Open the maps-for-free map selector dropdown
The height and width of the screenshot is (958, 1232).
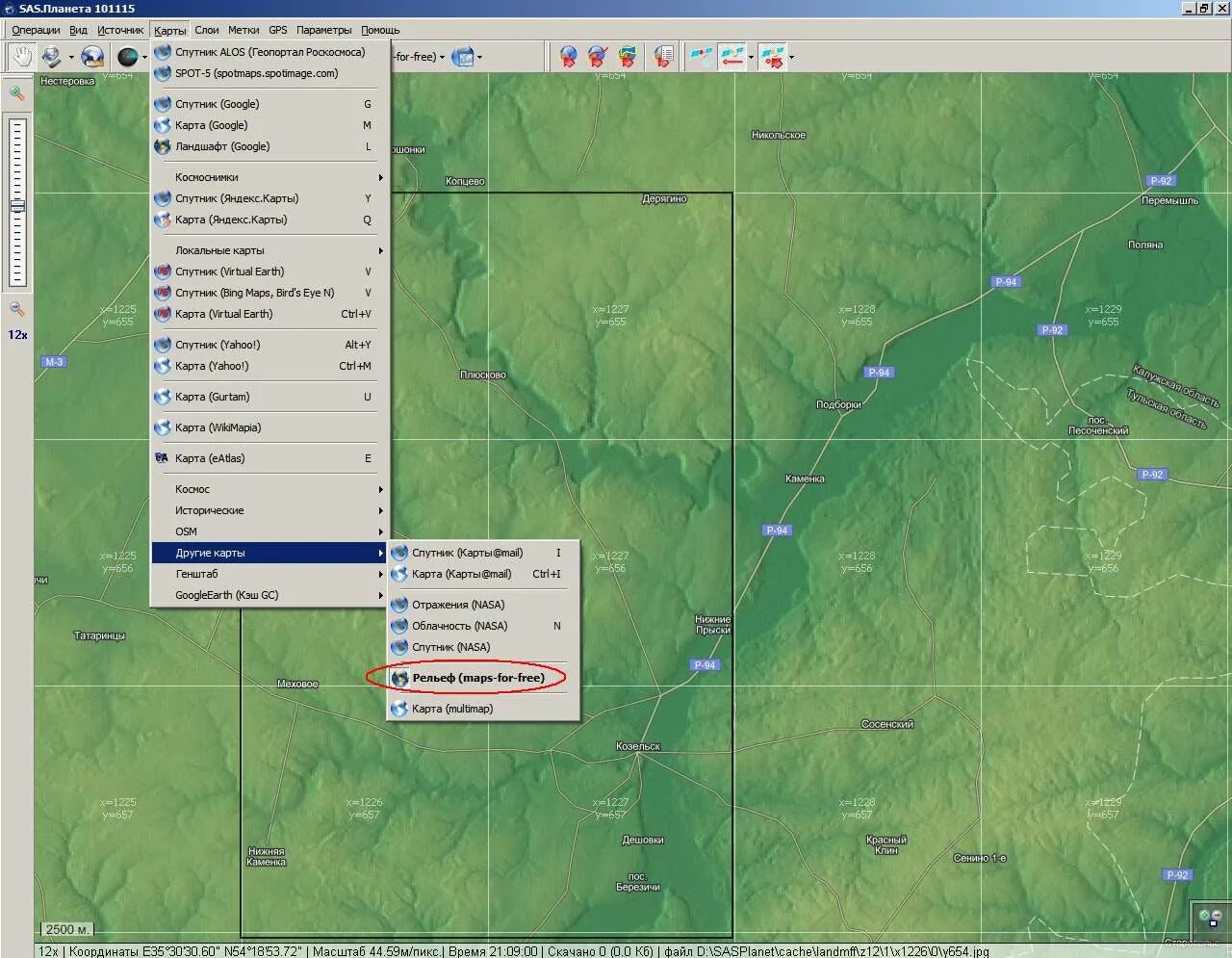(x=442, y=57)
